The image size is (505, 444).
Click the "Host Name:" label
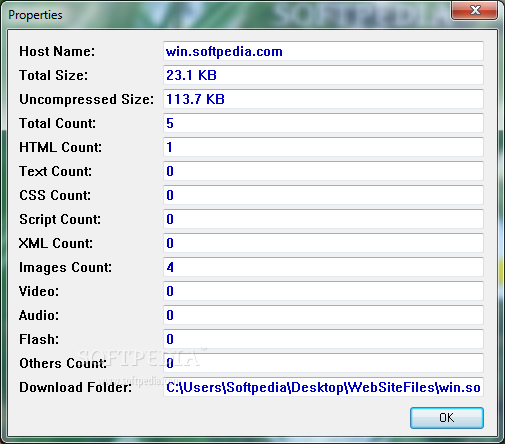tap(57, 51)
